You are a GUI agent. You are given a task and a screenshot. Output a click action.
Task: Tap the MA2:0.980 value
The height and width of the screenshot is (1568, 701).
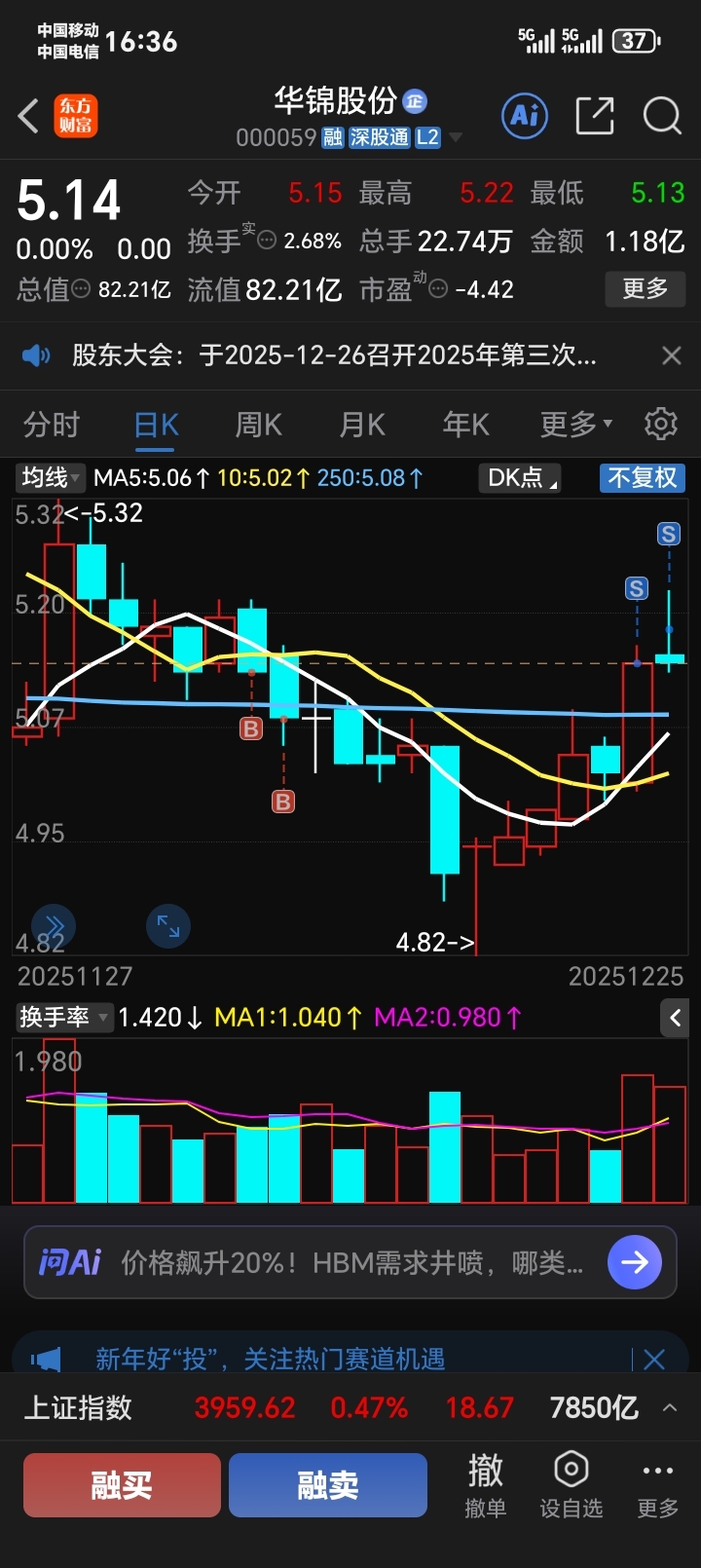coord(448,1018)
